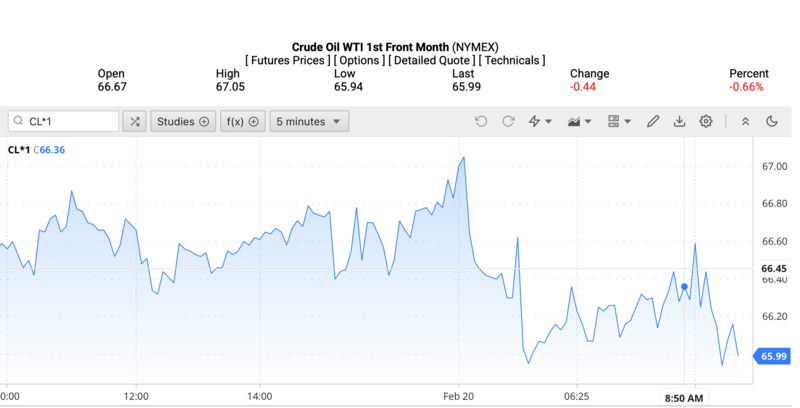This screenshot has width=800, height=408.
Task: Open the Futures Prices link
Action: pyautogui.click(x=289, y=60)
